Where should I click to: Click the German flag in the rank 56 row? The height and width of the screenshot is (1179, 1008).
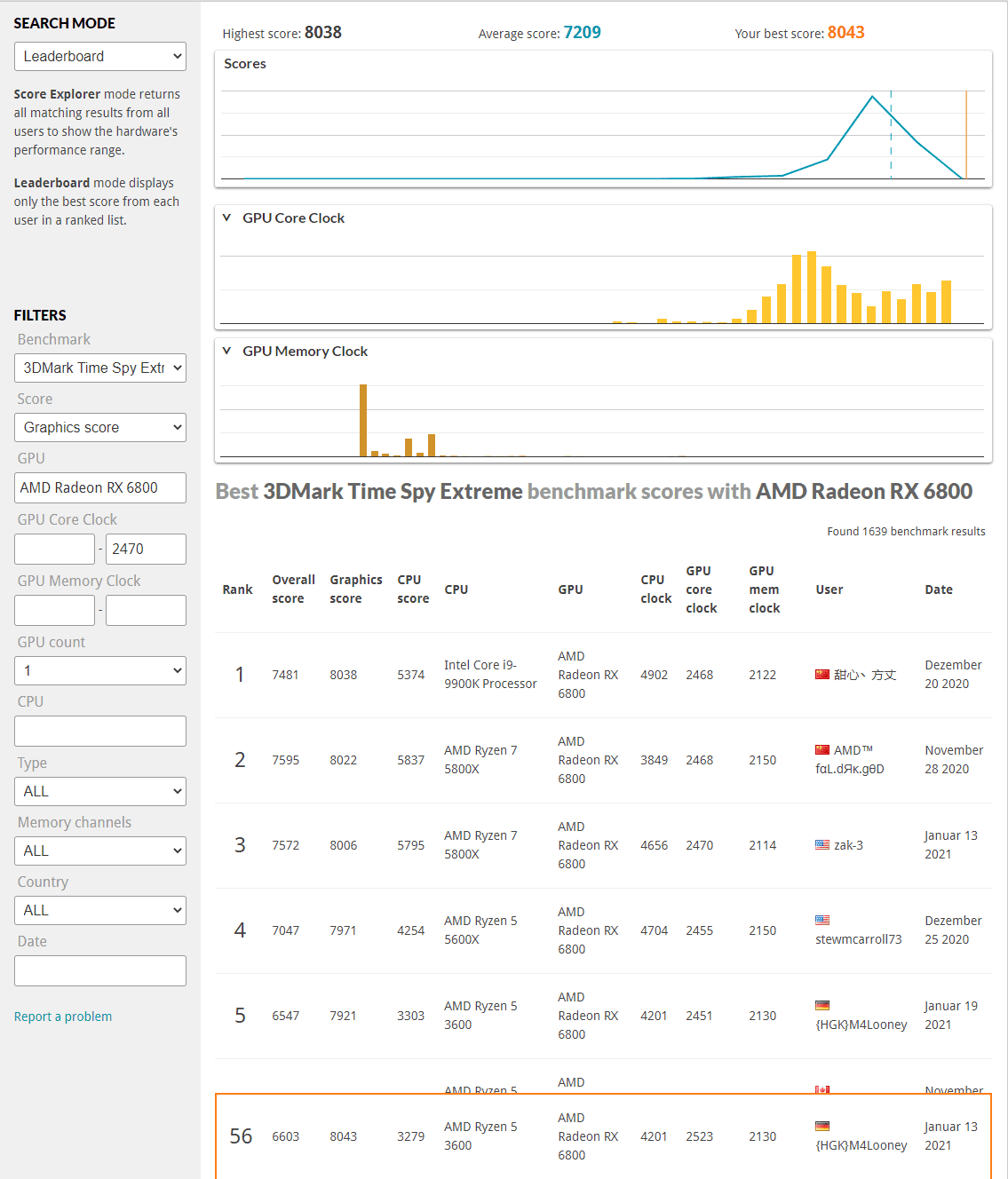(822, 1126)
